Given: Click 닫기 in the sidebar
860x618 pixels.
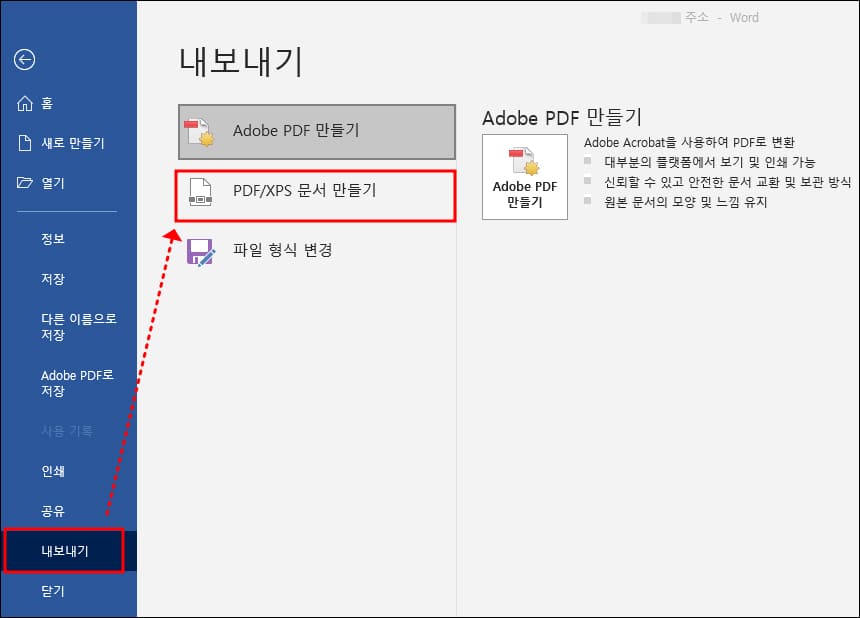Looking at the screenshot, I should click(x=69, y=591).
